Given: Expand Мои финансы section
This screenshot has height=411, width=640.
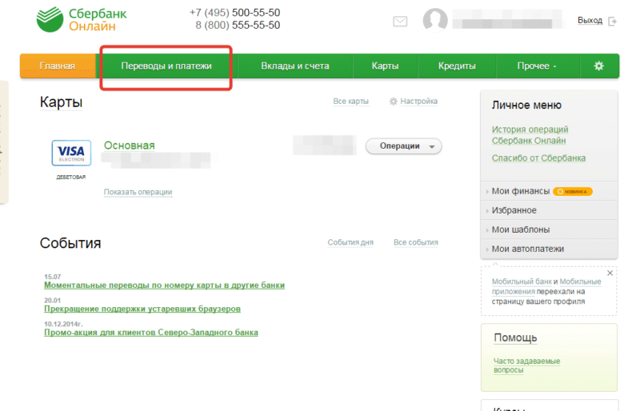Looking at the screenshot, I should click(520, 191).
